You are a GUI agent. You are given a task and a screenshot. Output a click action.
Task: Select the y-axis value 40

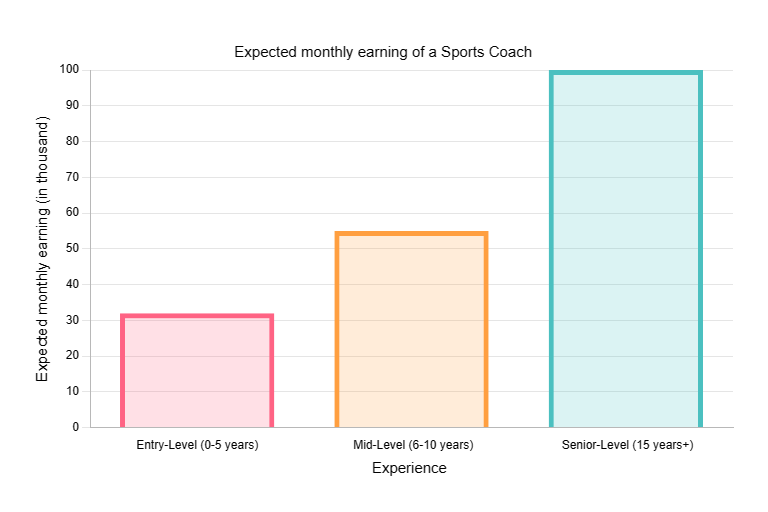click(72, 284)
